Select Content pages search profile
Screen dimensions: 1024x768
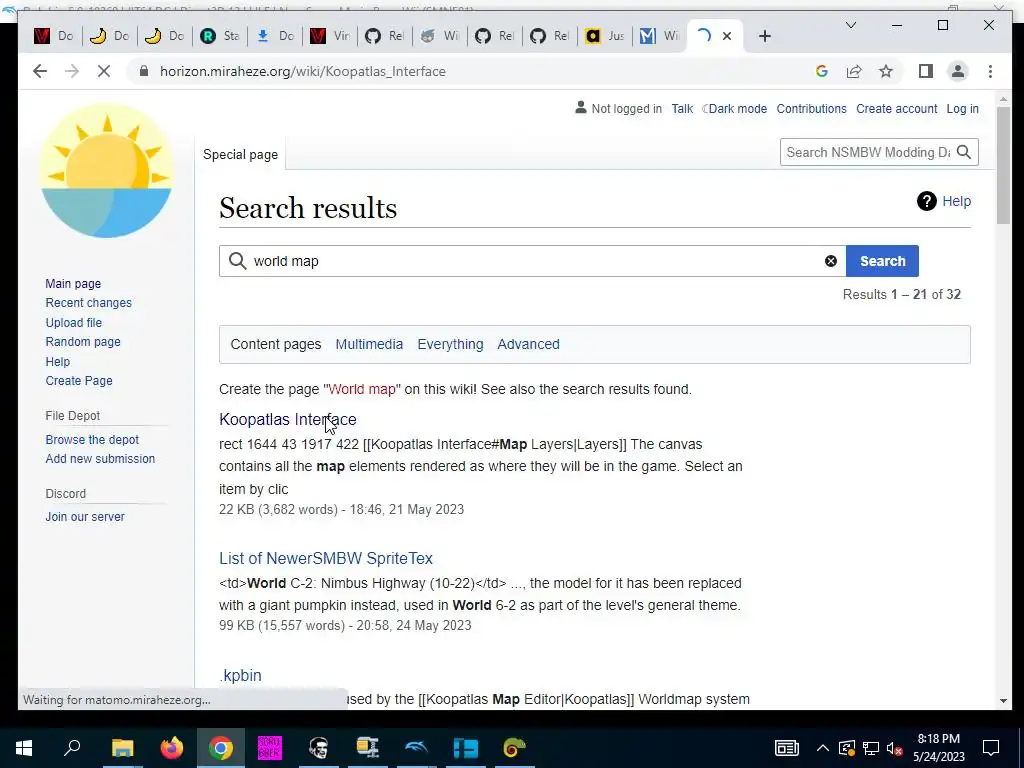coord(276,344)
